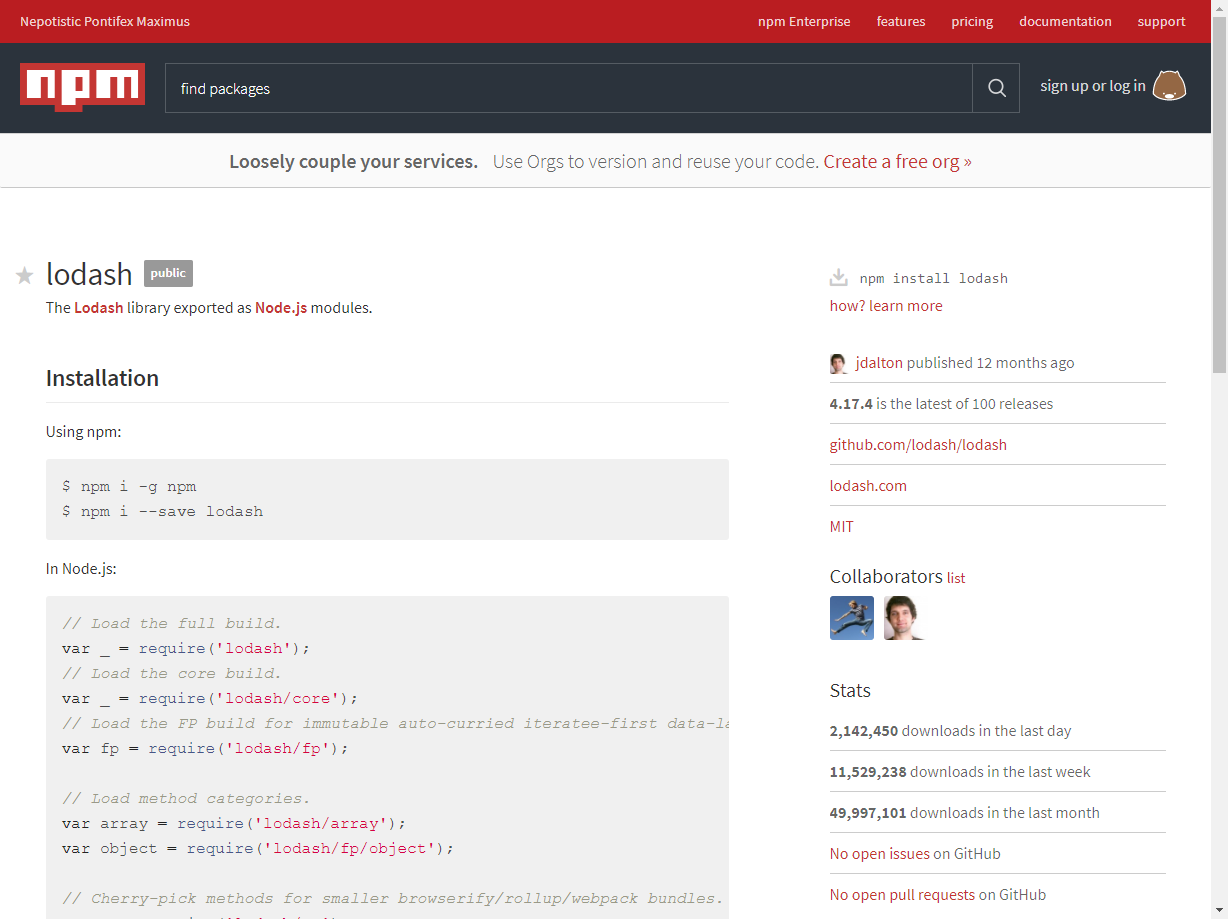Open the second collaborator face avatar
The image size is (1228, 919).
point(905,618)
